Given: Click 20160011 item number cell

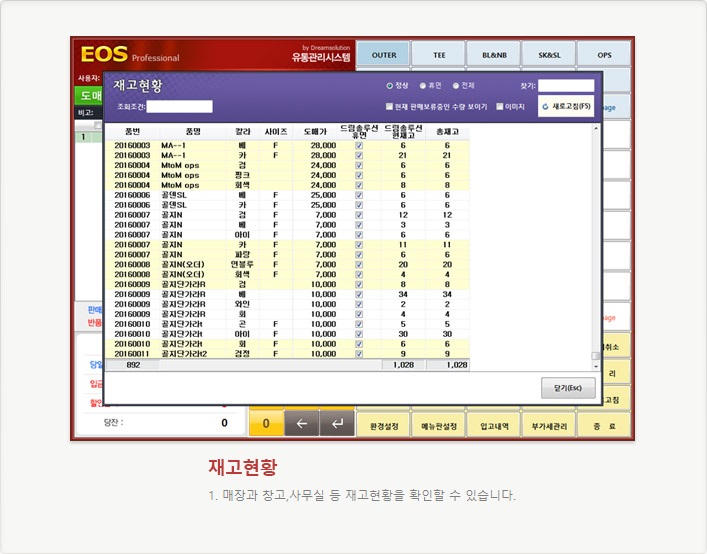Looking at the screenshot, I should click(x=132, y=354).
